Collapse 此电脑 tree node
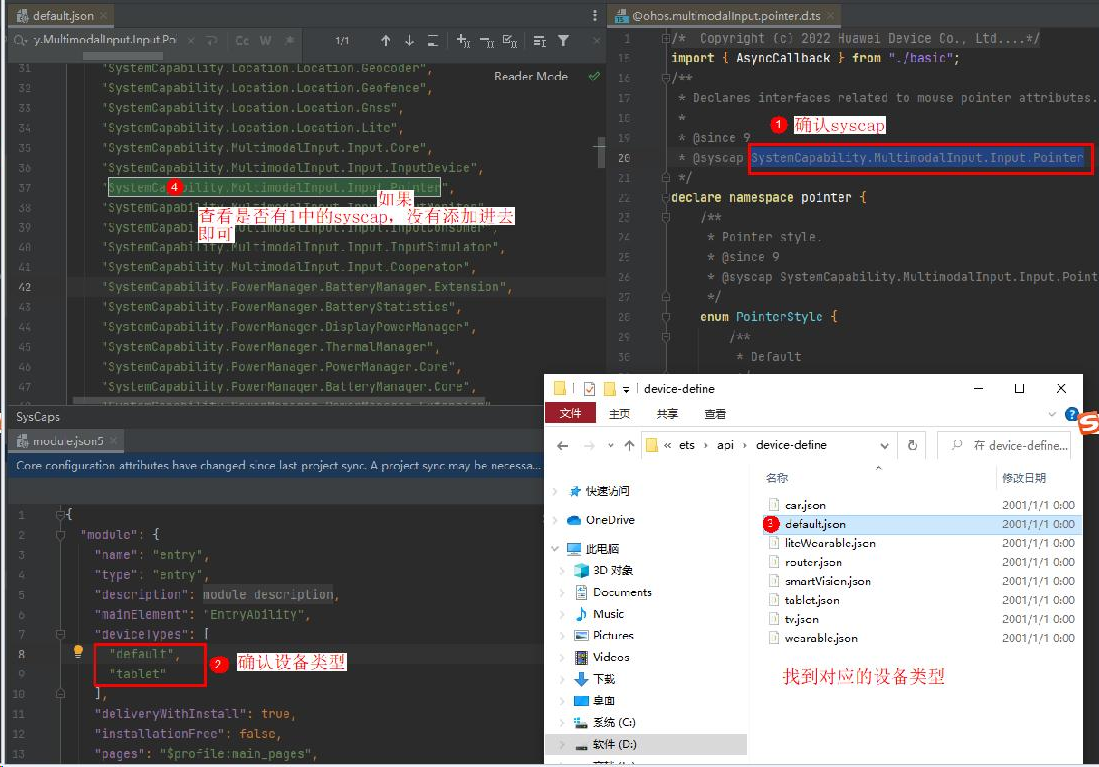The height and width of the screenshot is (767, 1099). coord(555,548)
